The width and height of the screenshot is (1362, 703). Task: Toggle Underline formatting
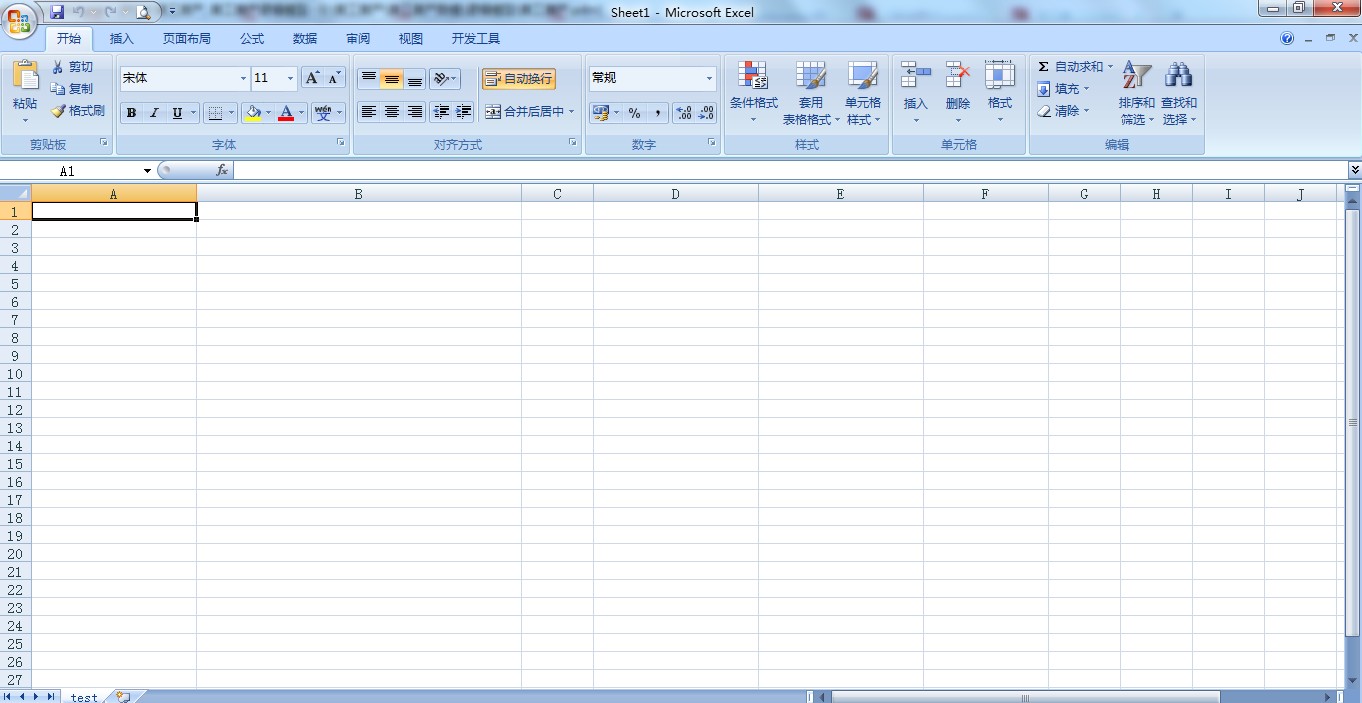point(177,113)
